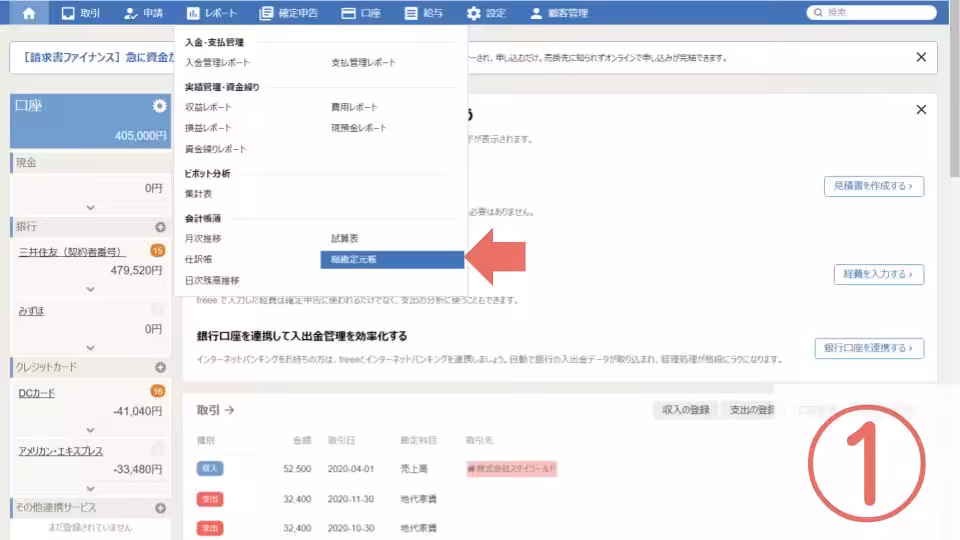This screenshot has height=540, width=960.
Task: Expand the chevron under DCカード balance
Action: coord(90,429)
